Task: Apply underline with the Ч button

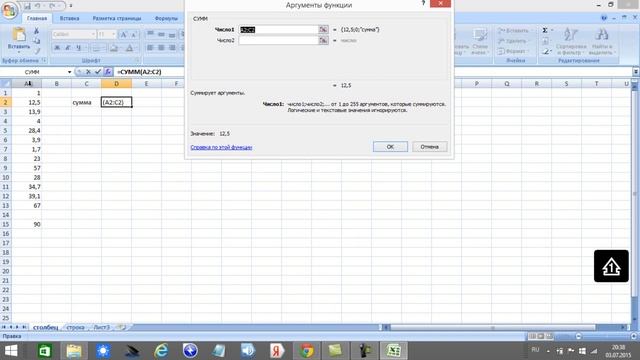Action: click(x=79, y=48)
